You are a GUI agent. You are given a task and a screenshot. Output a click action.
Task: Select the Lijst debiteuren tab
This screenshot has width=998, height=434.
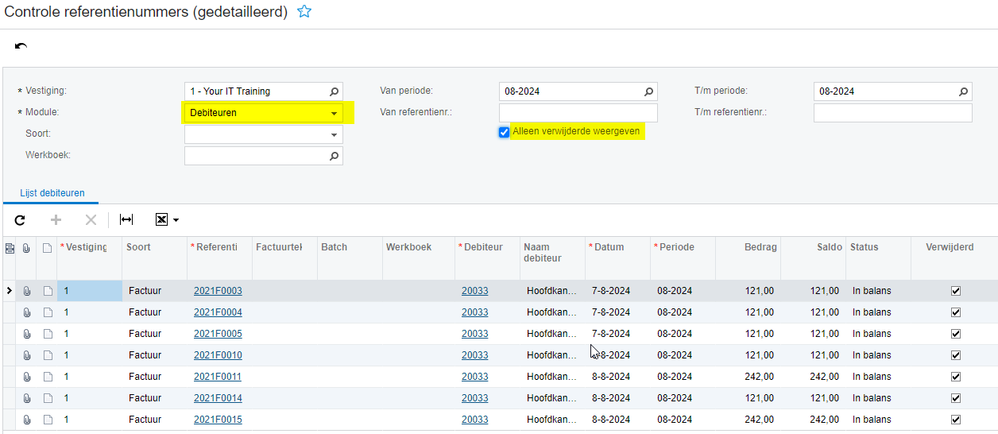pyautogui.click(x=52, y=192)
